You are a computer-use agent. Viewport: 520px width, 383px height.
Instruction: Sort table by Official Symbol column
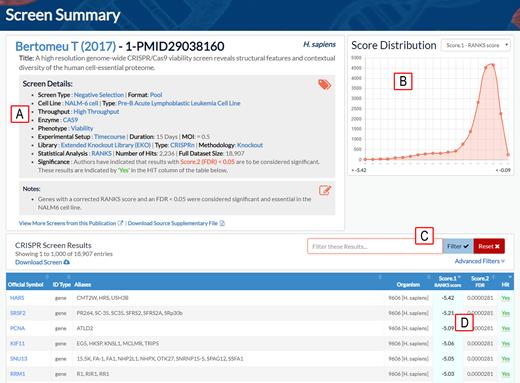tap(26, 284)
